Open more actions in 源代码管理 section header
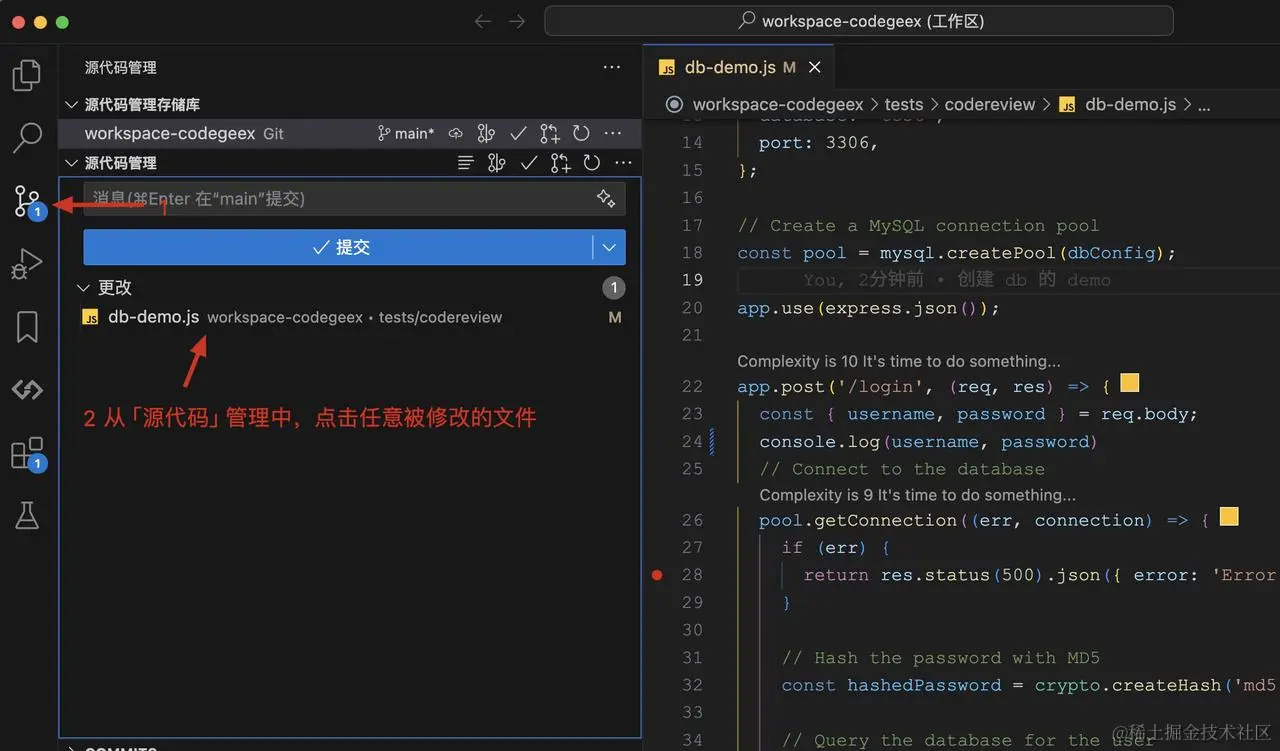This screenshot has width=1280, height=751. pos(623,163)
